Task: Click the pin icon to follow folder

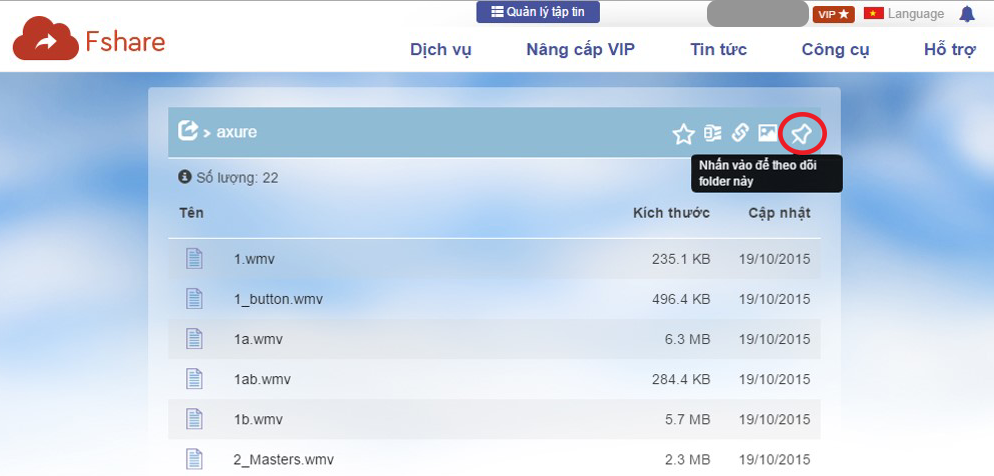Action: click(x=802, y=133)
